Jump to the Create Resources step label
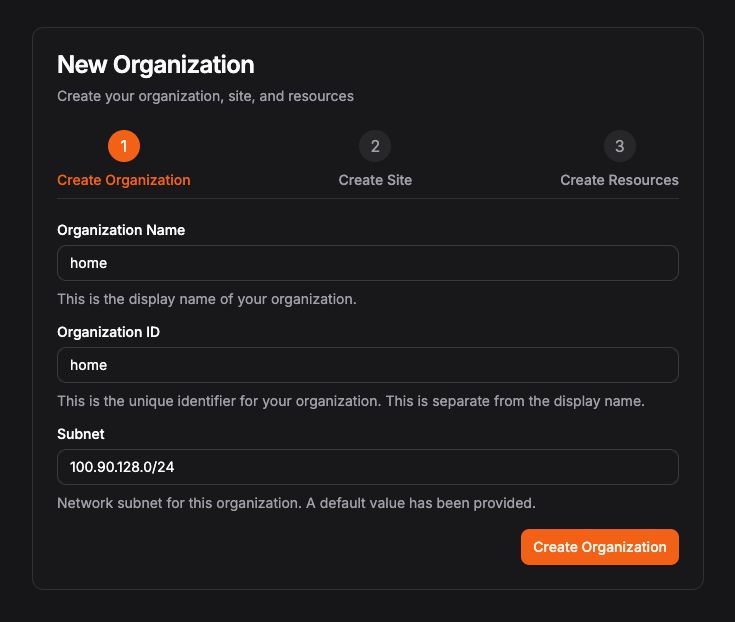Viewport: 735px width, 622px height. tap(619, 181)
